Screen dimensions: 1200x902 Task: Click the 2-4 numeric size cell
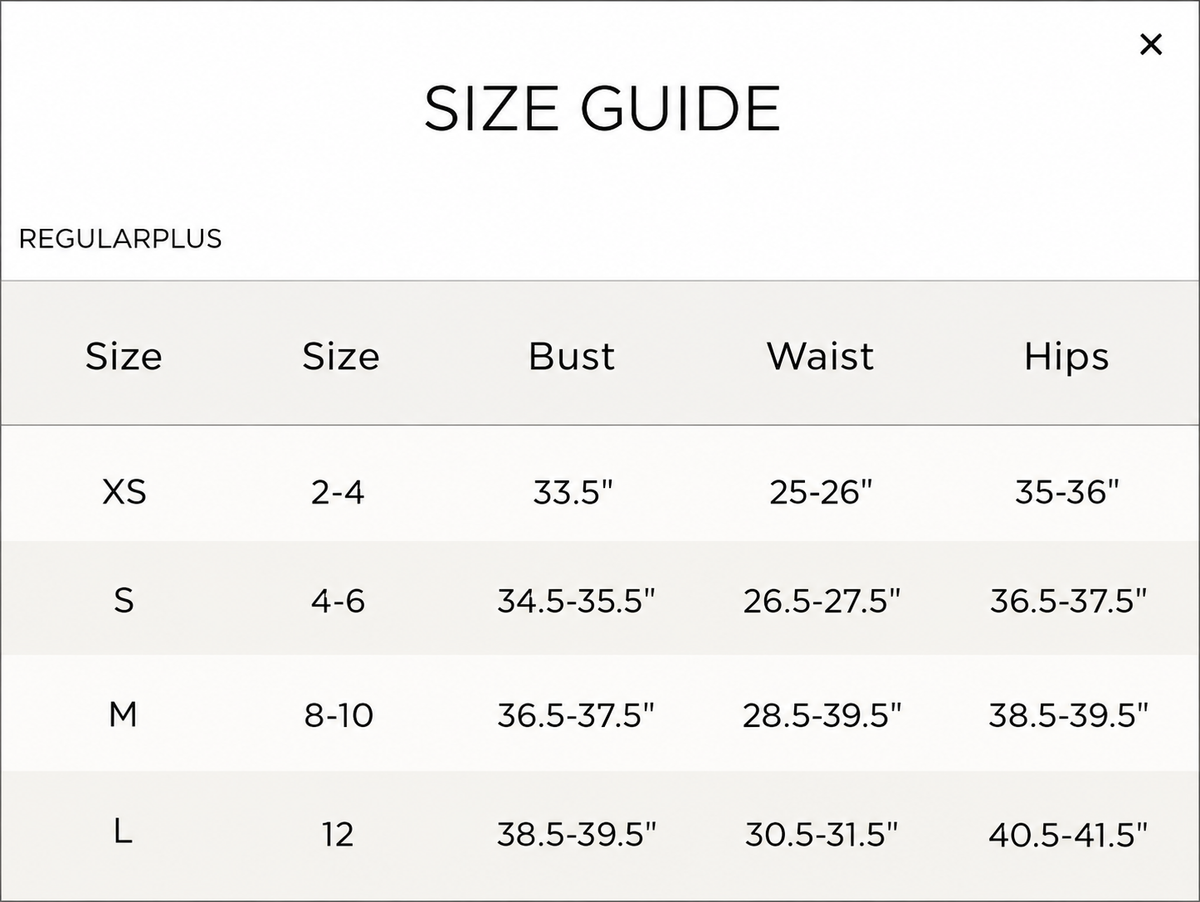338,492
